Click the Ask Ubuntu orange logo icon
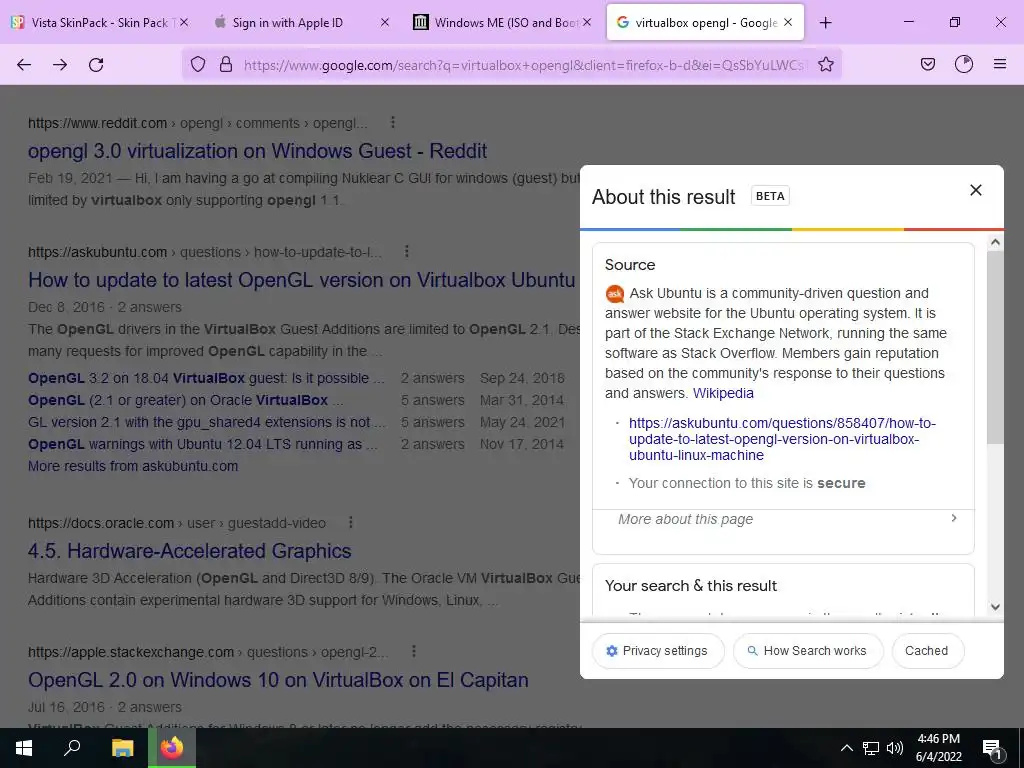1024x768 pixels. point(615,294)
